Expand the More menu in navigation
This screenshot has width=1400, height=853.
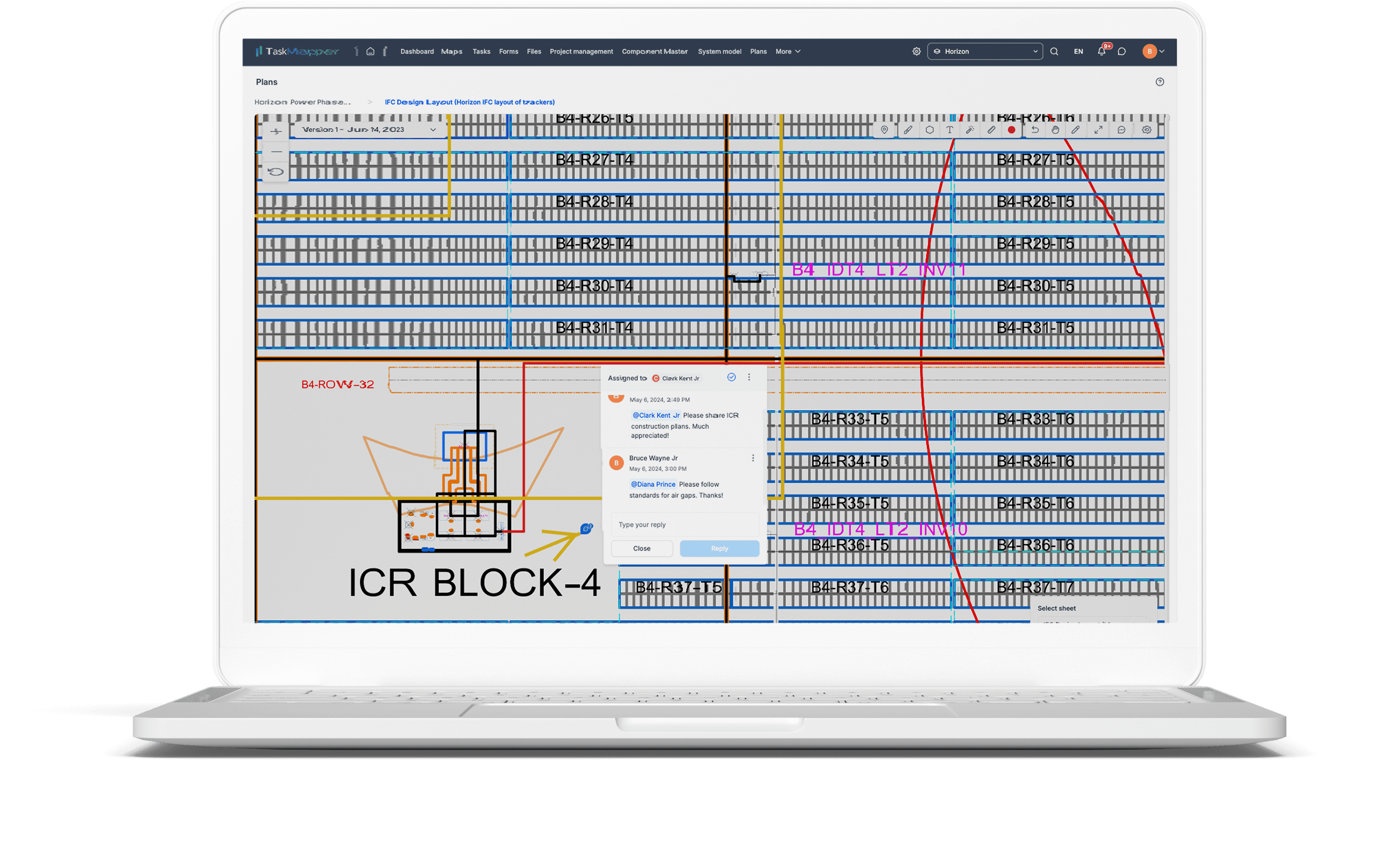788,52
